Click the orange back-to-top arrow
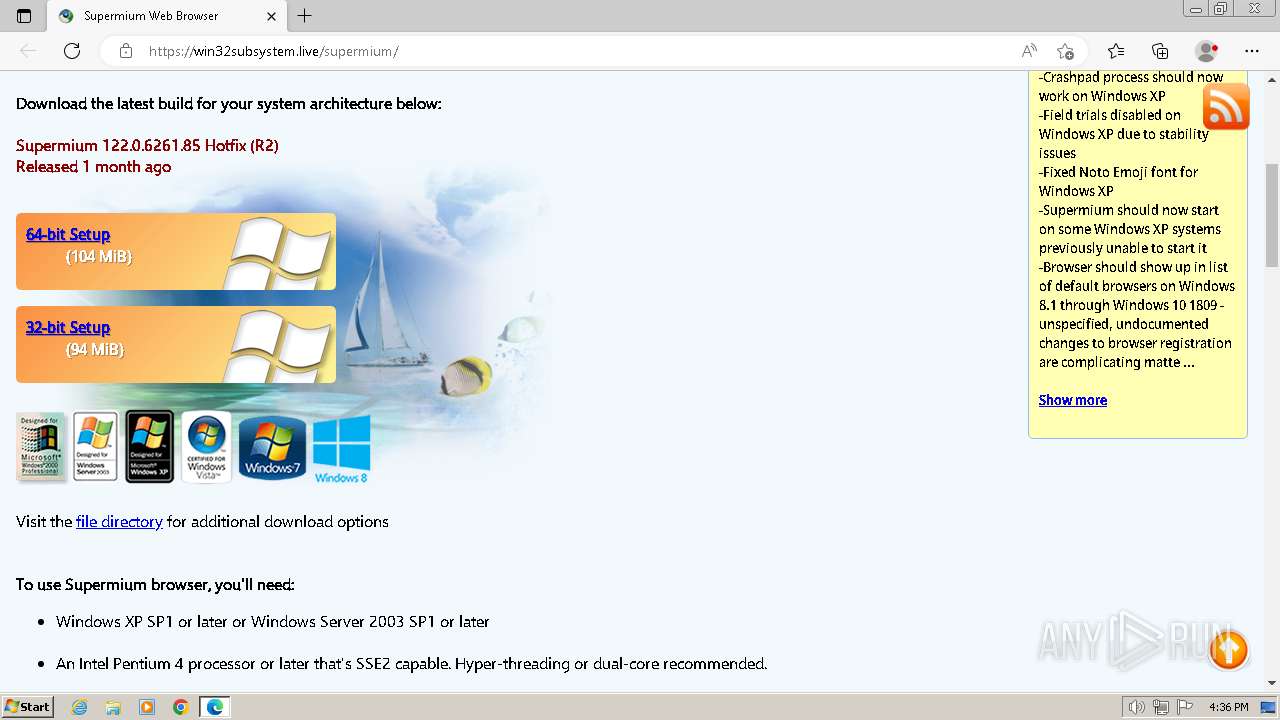 coord(1229,650)
